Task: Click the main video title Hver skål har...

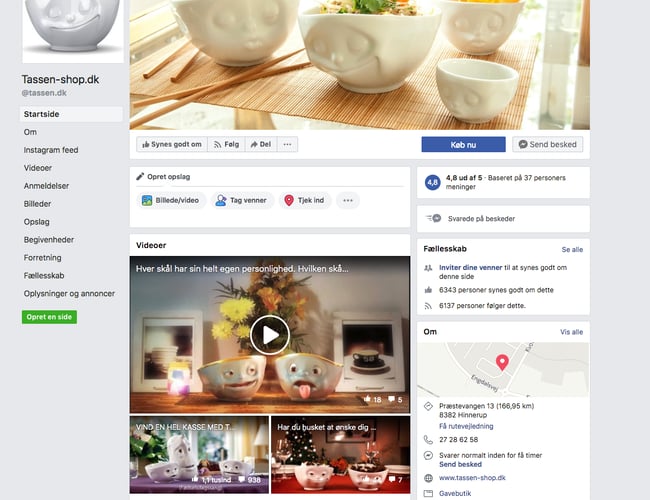Action: (x=242, y=269)
